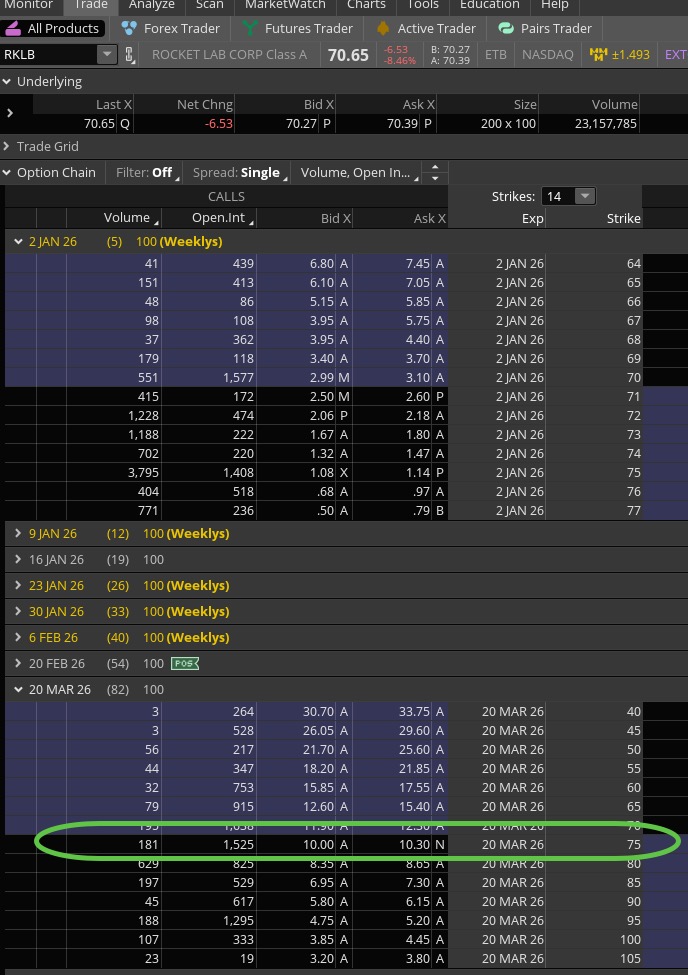
Task: Open Futures Trader via its icon
Action: (249, 29)
